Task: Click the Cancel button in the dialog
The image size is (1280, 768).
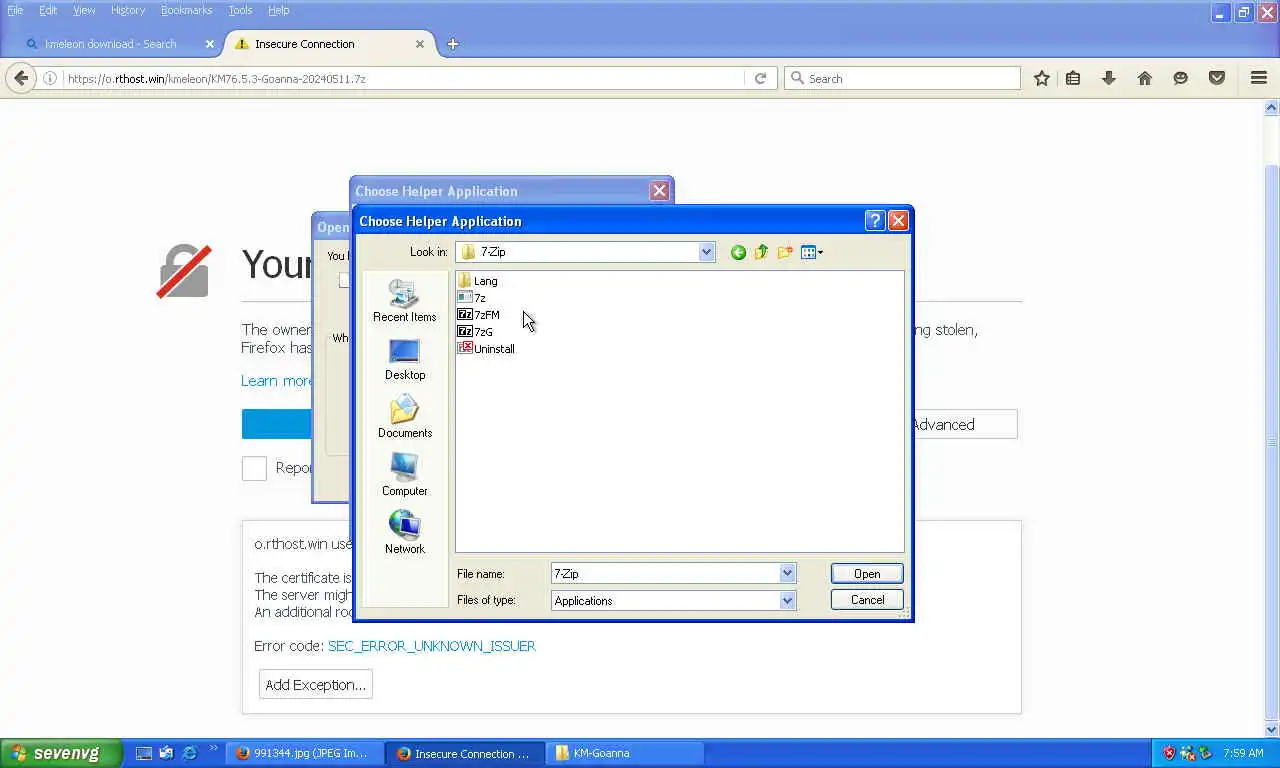Action: point(867,600)
